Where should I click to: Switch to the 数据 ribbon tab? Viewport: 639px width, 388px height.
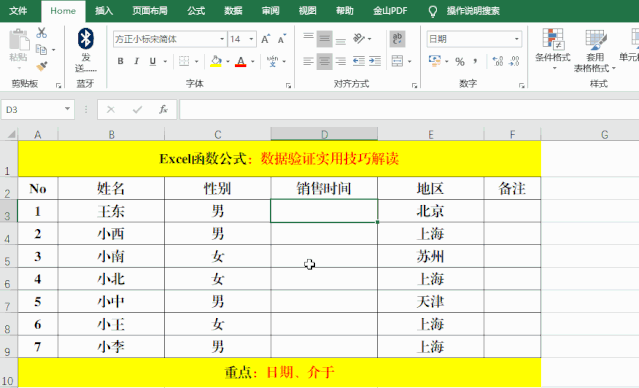[234, 11]
